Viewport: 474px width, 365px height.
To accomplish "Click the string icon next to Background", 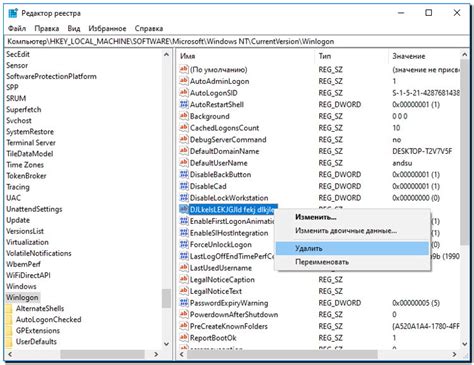I will [184, 116].
